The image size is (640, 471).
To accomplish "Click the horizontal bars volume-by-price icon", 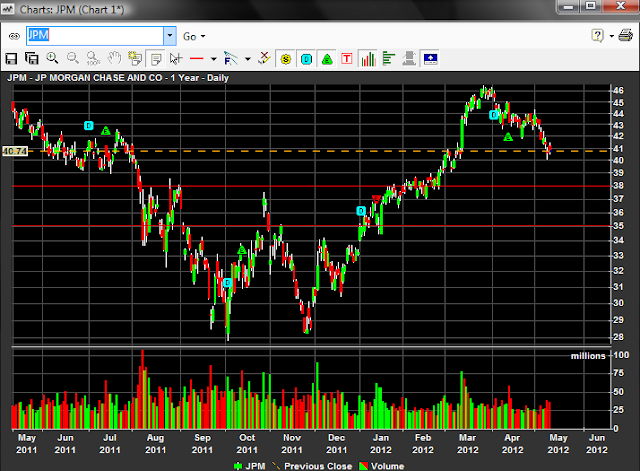I will pyautogui.click(x=389, y=59).
